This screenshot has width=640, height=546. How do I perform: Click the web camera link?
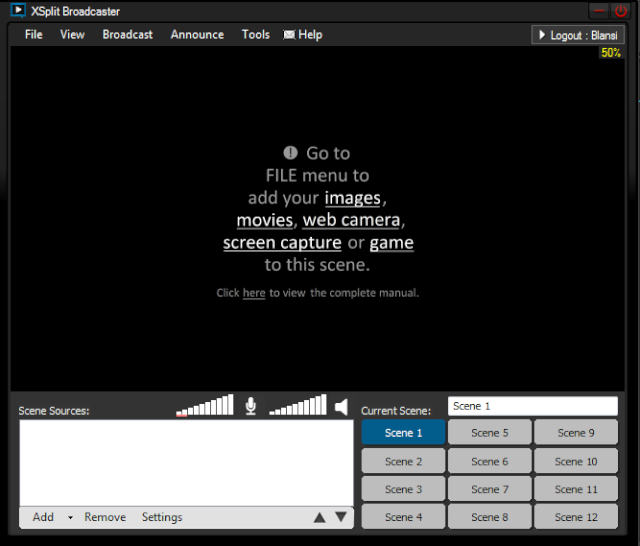[351, 220]
